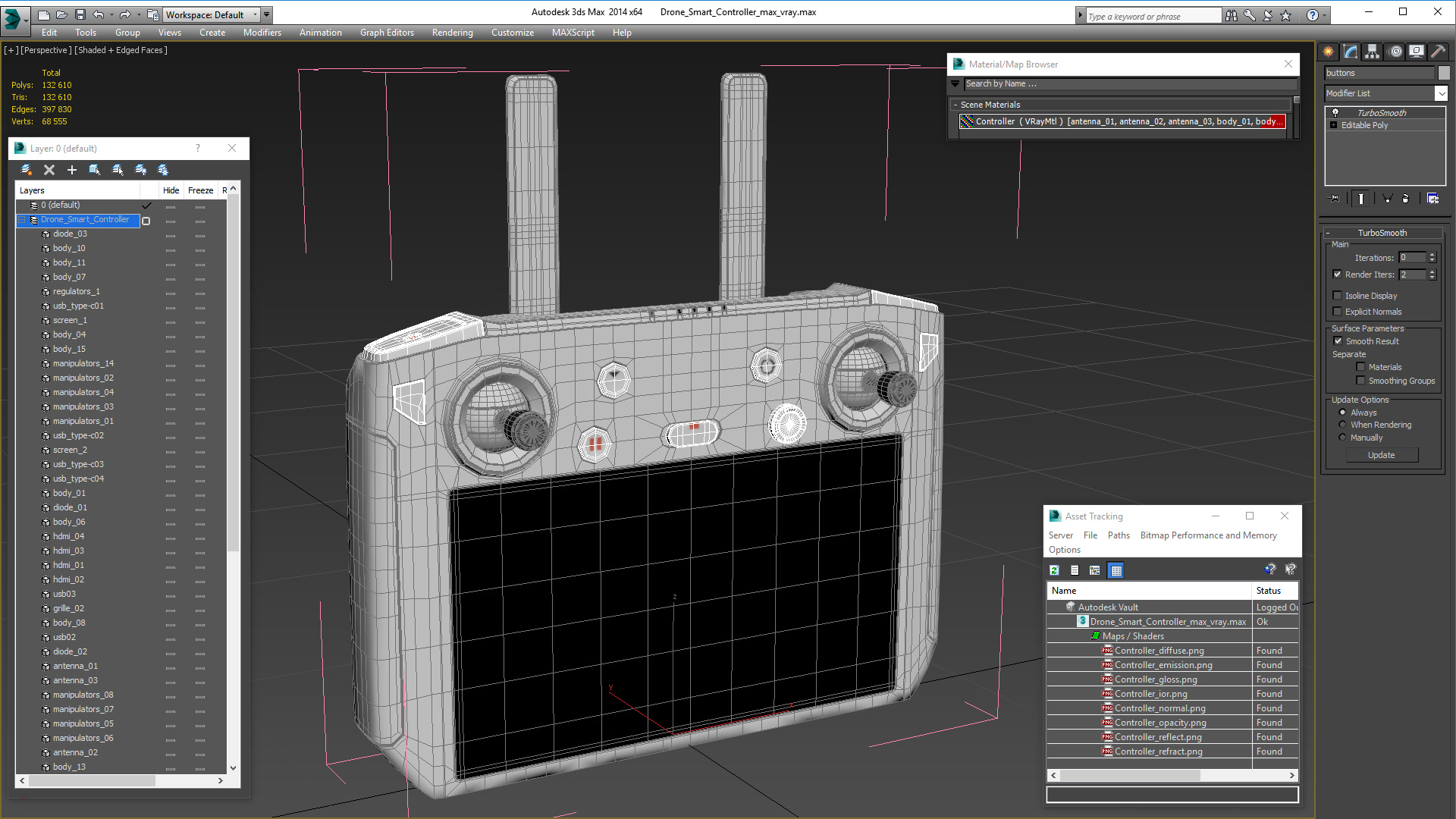Image resolution: width=1456 pixels, height=819 pixels.
Task: Open the Motion tab in command panel
Action: pyautogui.click(x=1395, y=52)
